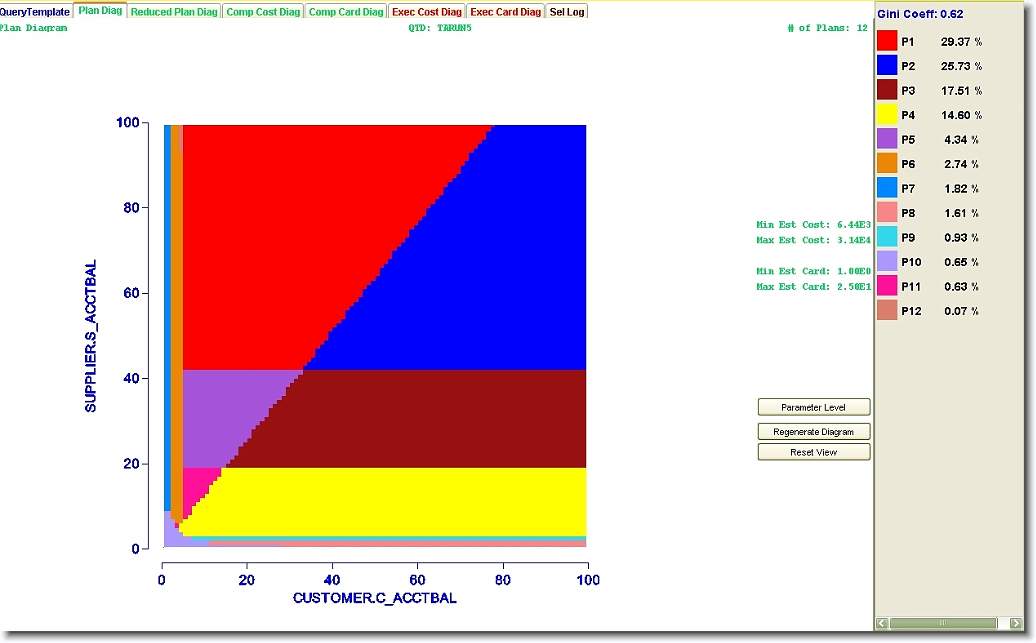The width and height of the screenshot is (1036, 643).
Task: Click the 25.73 % legend value
Action: coord(961,66)
